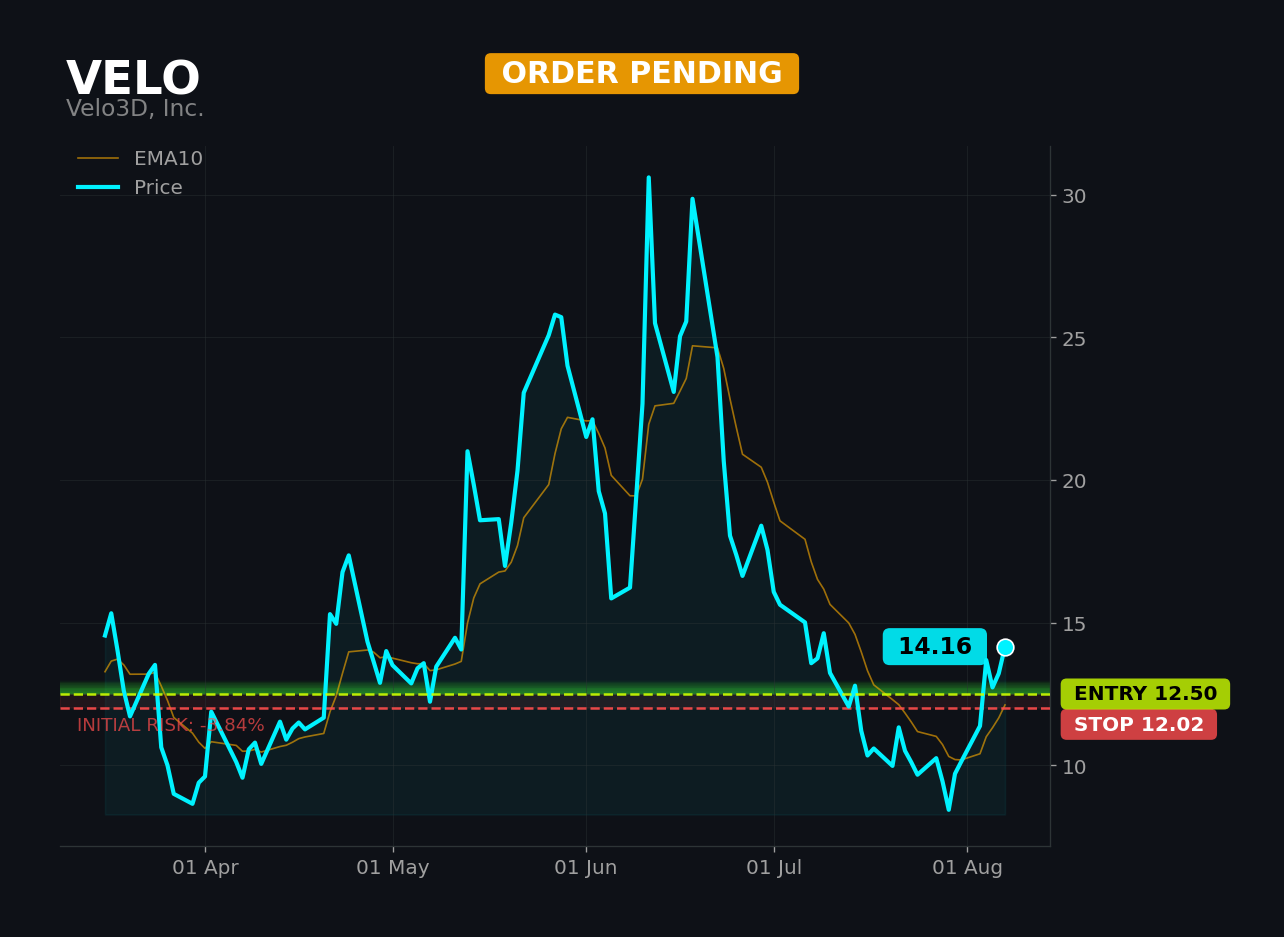Click the 15 y-axis tick label
Image resolution: width=1284 pixels, height=937 pixels.
coord(1074,624)
